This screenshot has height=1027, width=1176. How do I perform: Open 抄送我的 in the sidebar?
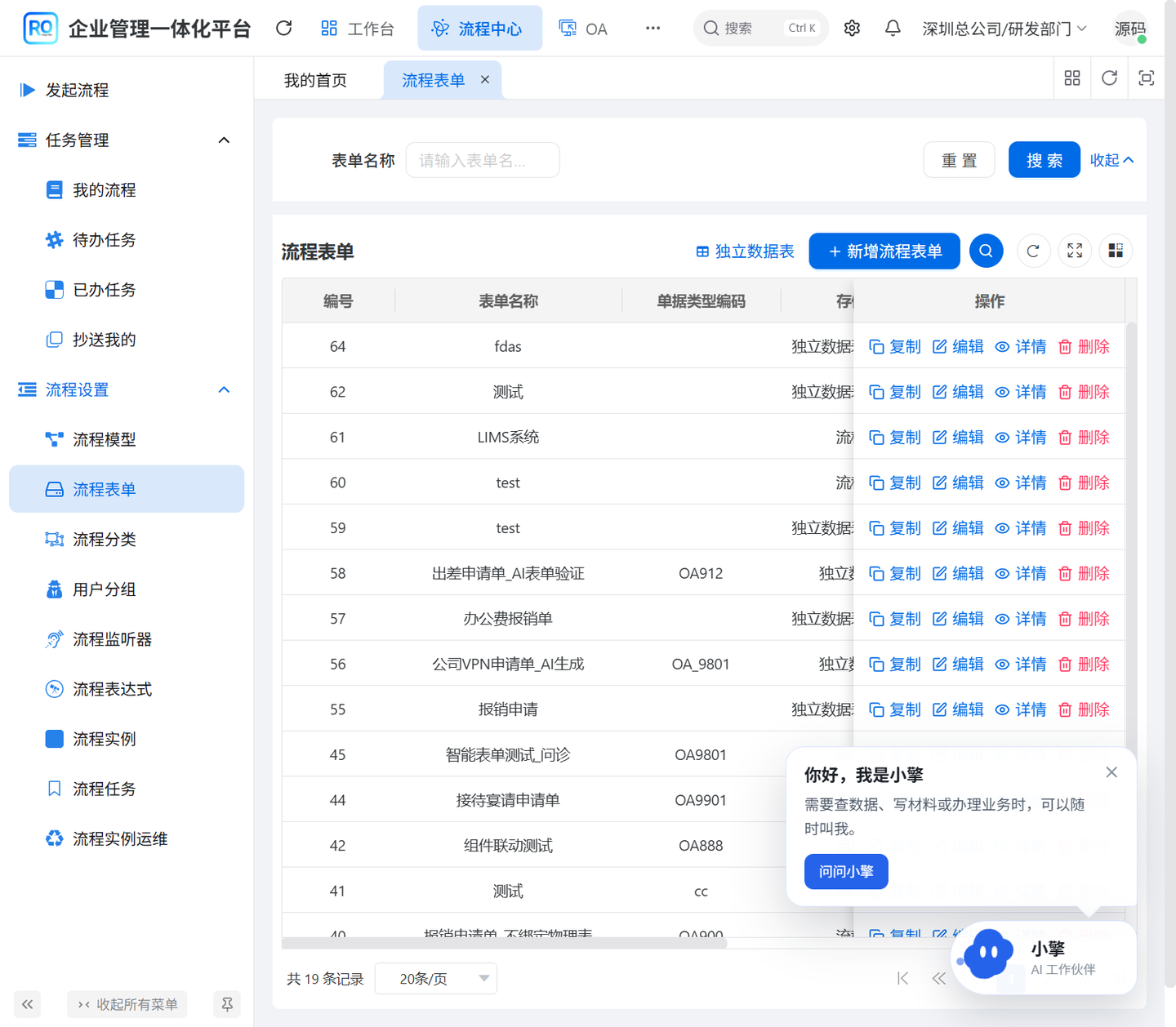click(127, 340)
